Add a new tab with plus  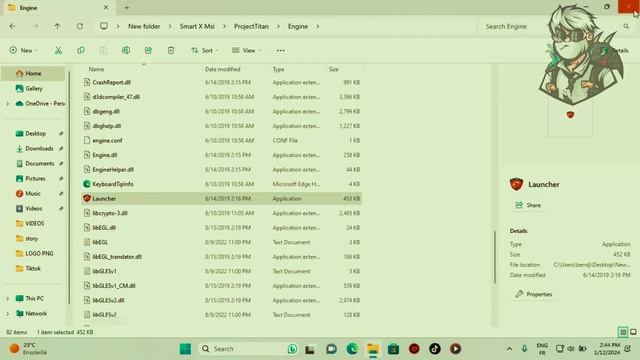pyautogui.click(x=127, y=7)
